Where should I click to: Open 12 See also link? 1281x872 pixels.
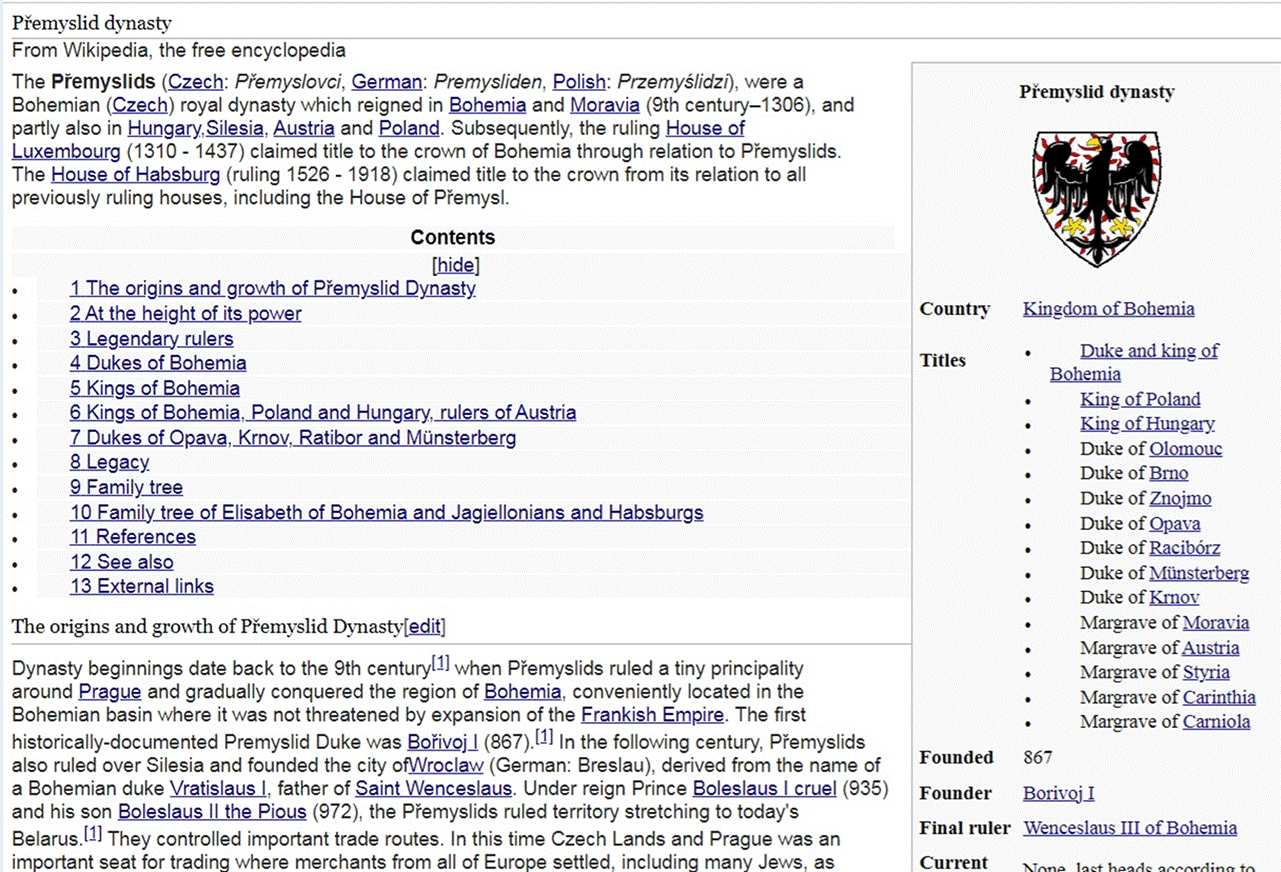121,561
